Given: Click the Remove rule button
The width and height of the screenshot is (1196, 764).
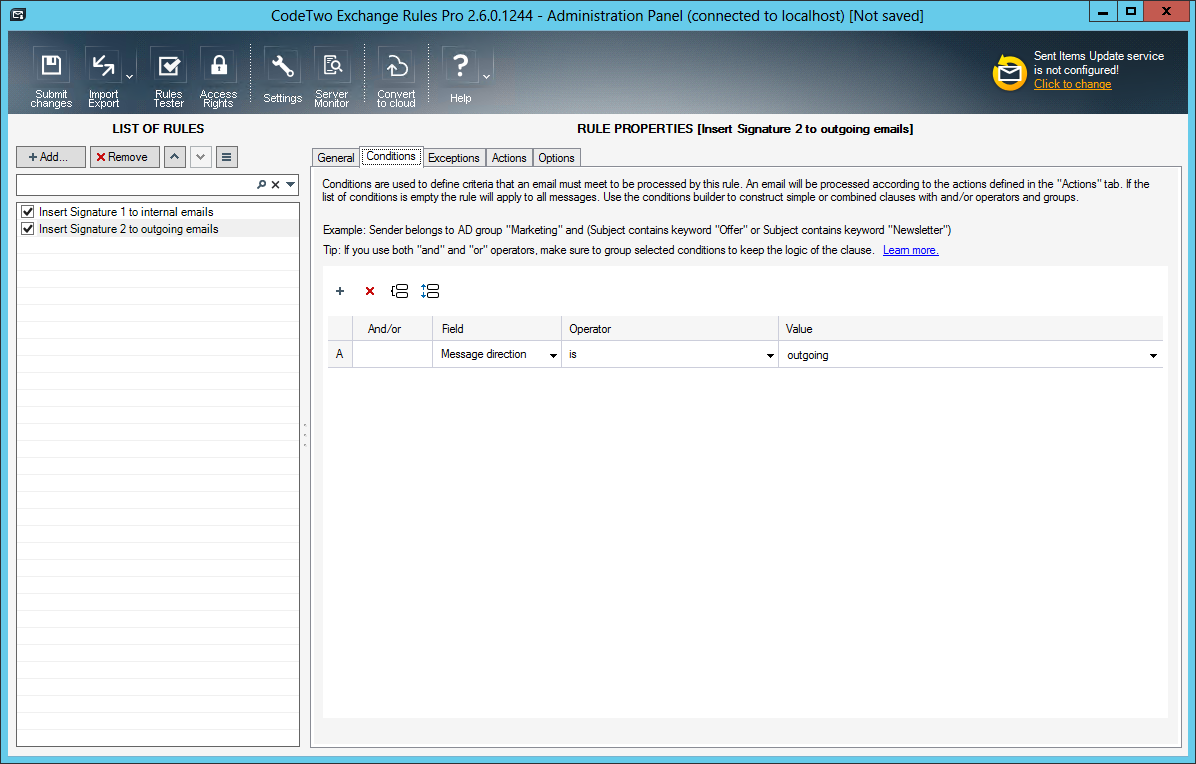Looking at the screenshot, I should point(124,157).
